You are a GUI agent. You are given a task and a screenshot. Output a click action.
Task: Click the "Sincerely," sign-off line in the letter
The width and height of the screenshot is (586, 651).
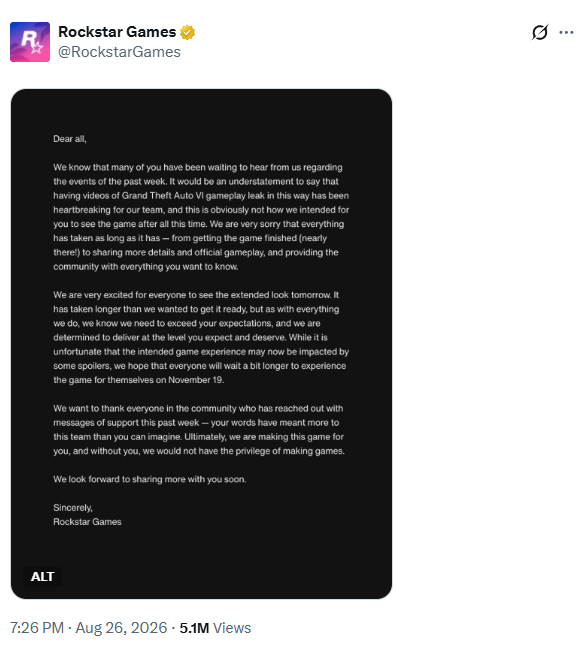[73, 507]
